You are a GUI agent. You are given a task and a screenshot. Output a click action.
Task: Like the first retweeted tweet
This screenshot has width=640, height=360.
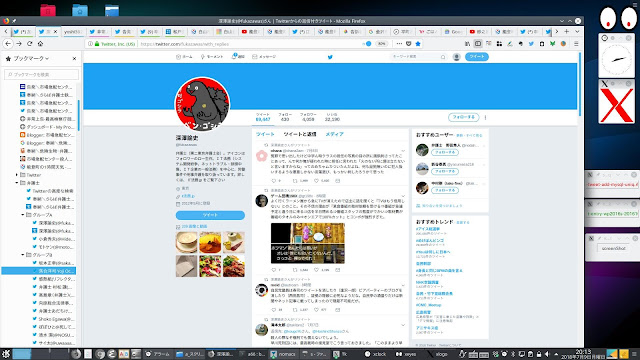click(316, 181)
